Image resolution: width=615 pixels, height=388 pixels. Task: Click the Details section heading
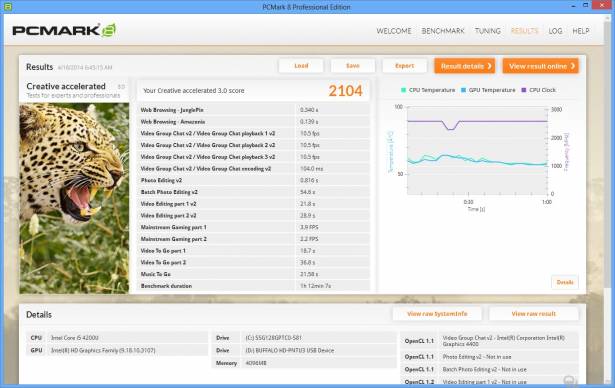tap(39, 315)
